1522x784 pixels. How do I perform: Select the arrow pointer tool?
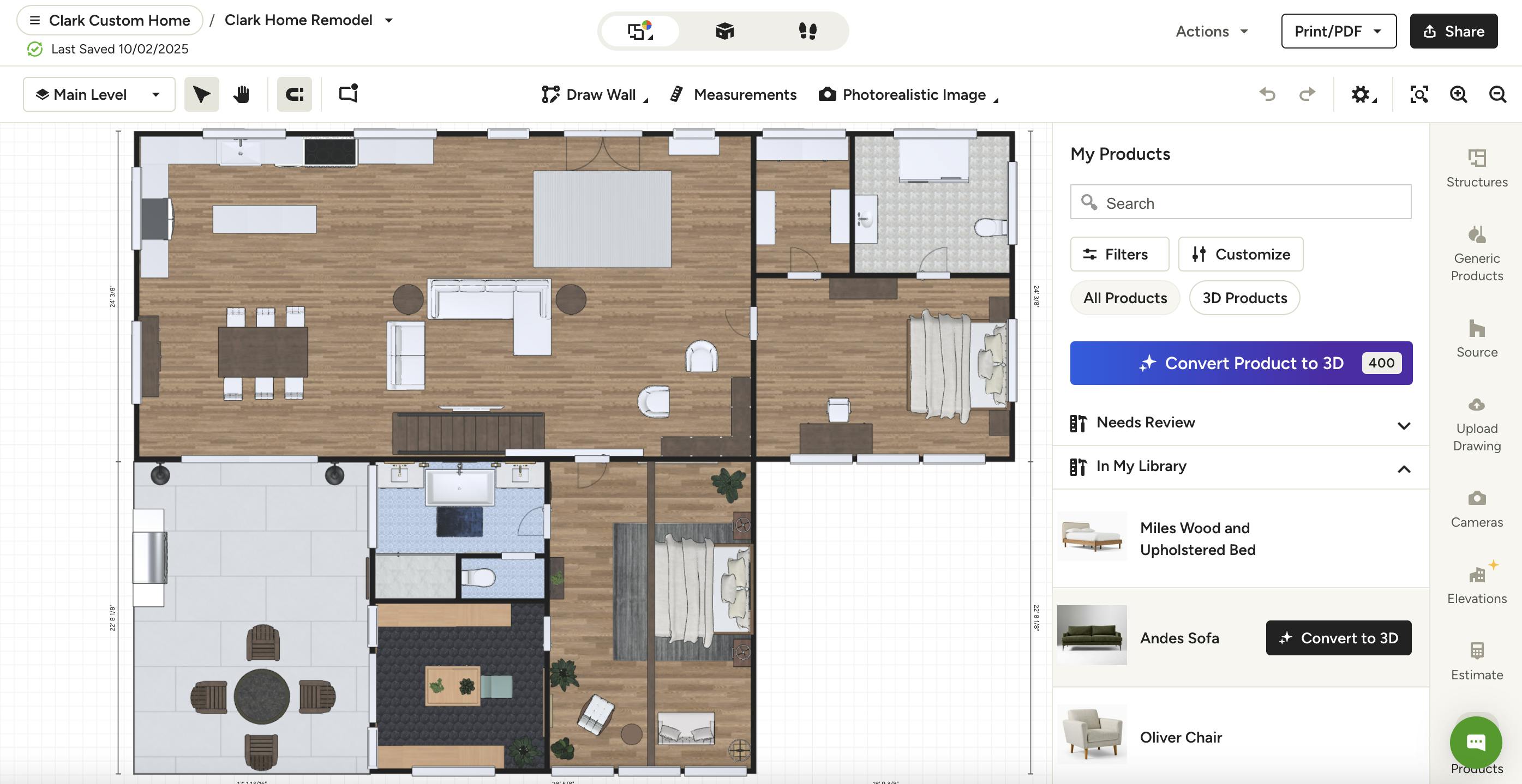point(201,94)
